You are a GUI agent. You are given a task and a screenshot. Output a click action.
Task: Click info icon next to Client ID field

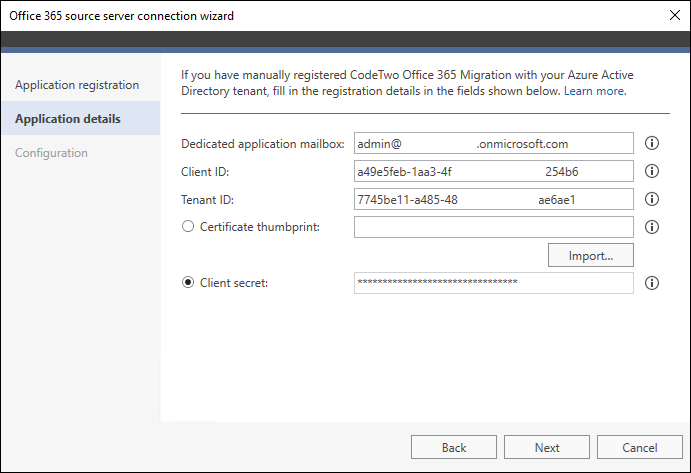(652, 171)
